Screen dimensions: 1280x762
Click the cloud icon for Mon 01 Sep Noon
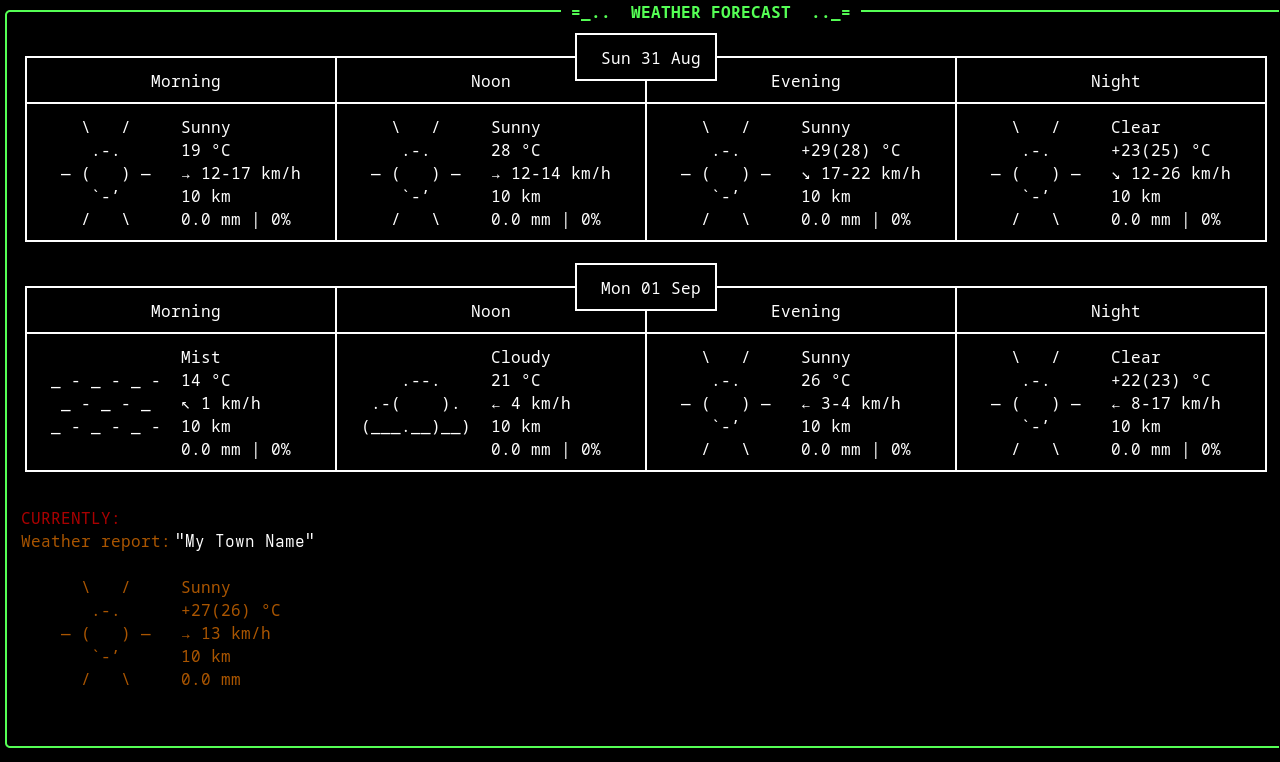tap(416, 403)
